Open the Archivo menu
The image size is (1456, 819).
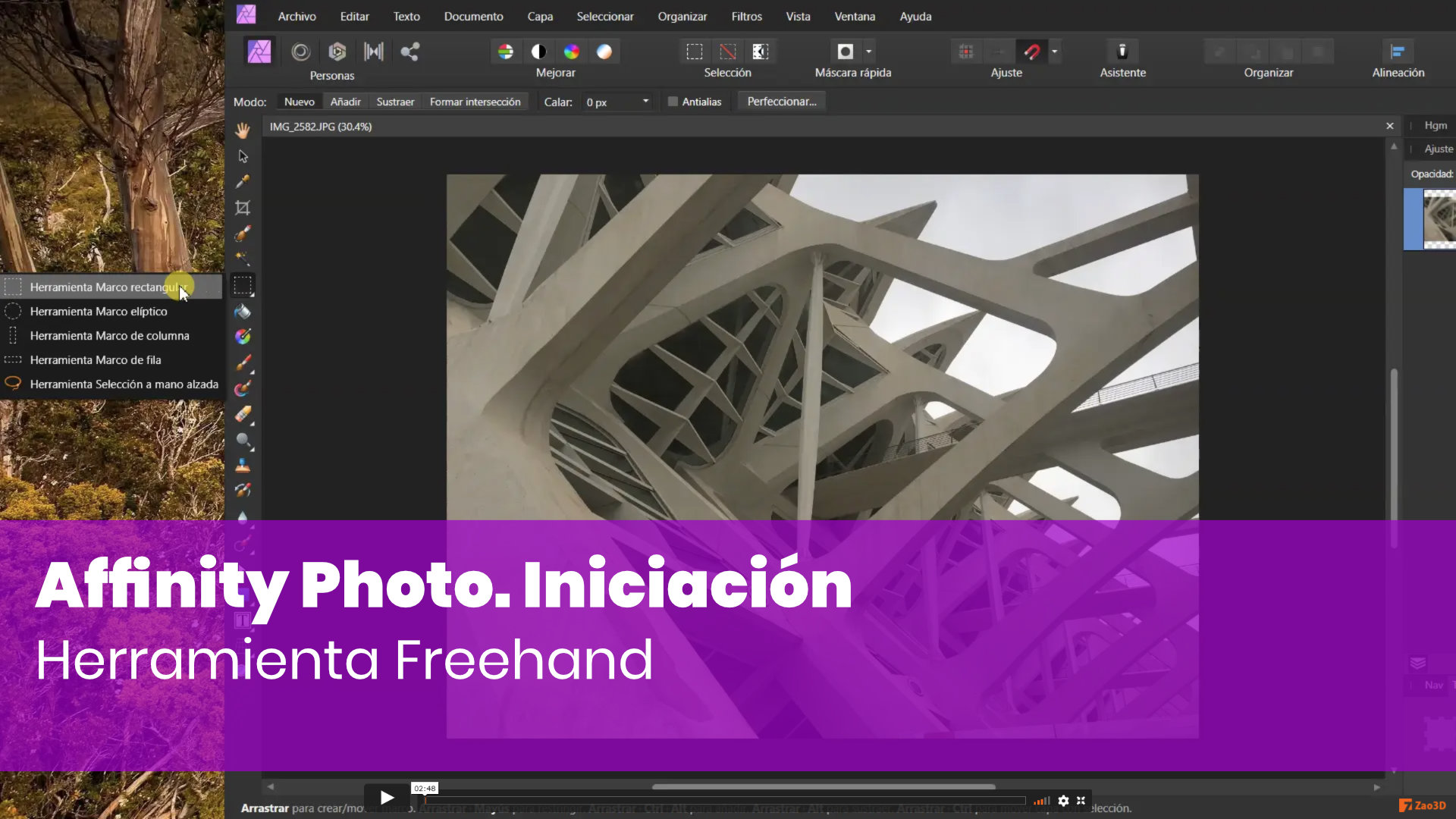[297, 16]
